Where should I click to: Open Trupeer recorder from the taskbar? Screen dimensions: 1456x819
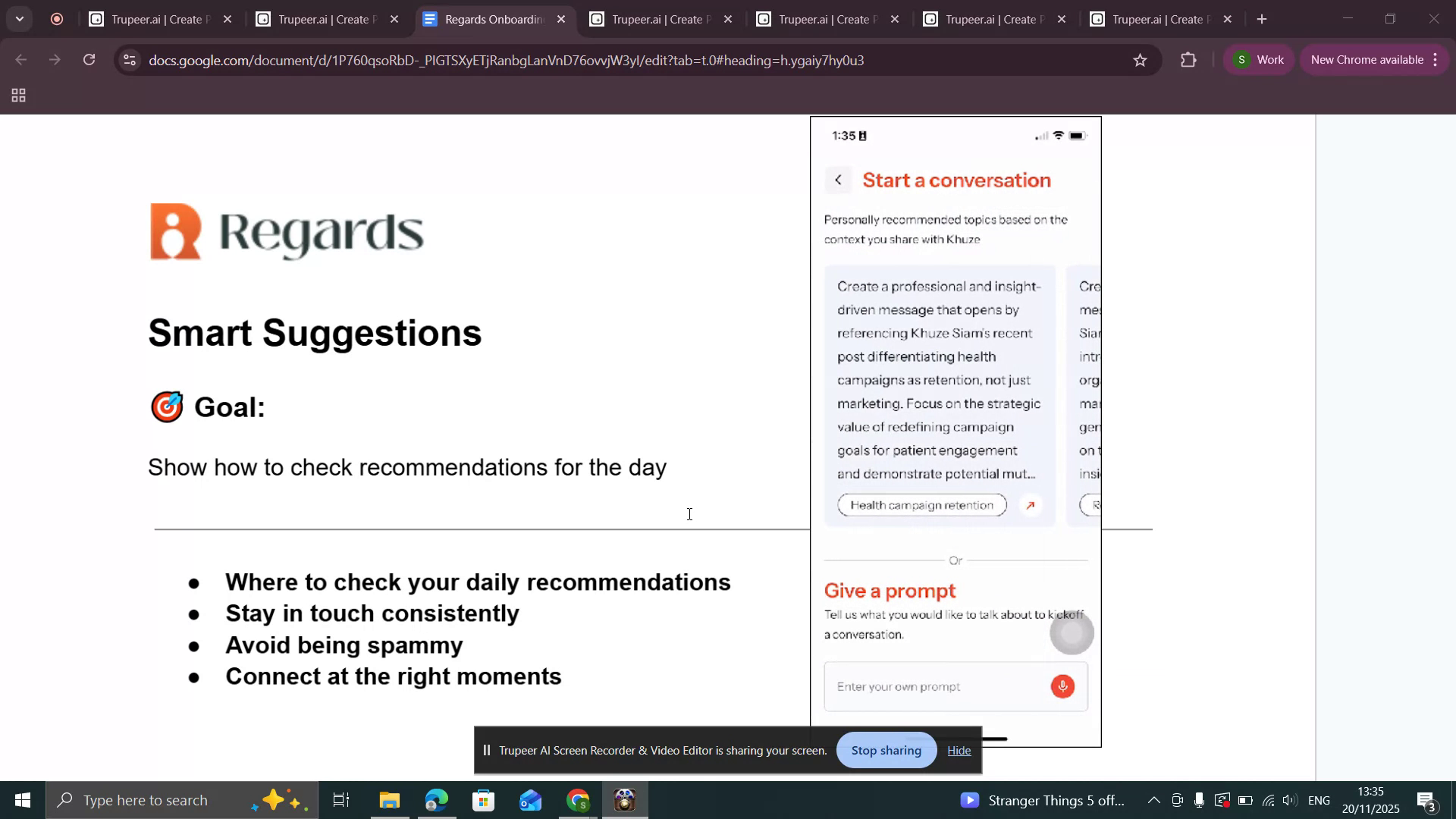(623, 799)
